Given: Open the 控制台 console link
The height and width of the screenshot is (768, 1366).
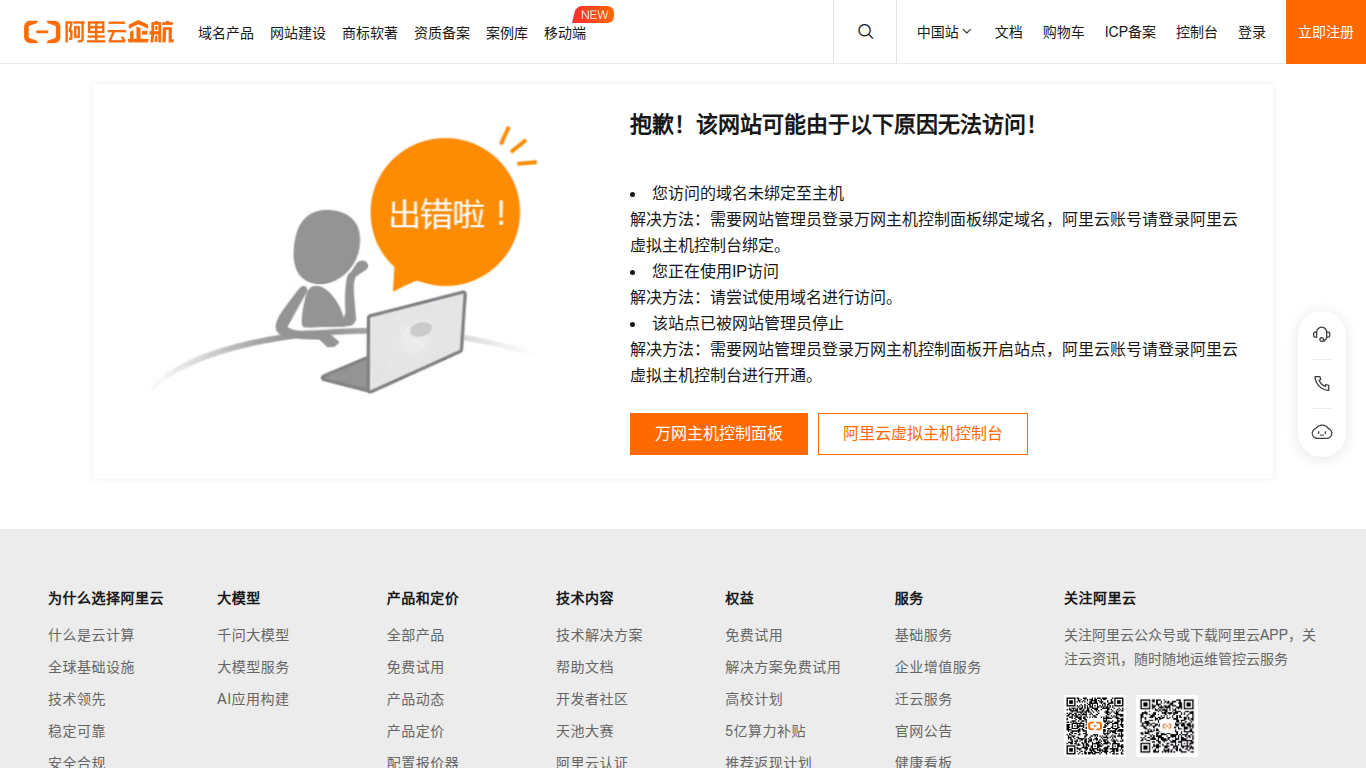Looking at the screenshot, I should coord(1197,32).
